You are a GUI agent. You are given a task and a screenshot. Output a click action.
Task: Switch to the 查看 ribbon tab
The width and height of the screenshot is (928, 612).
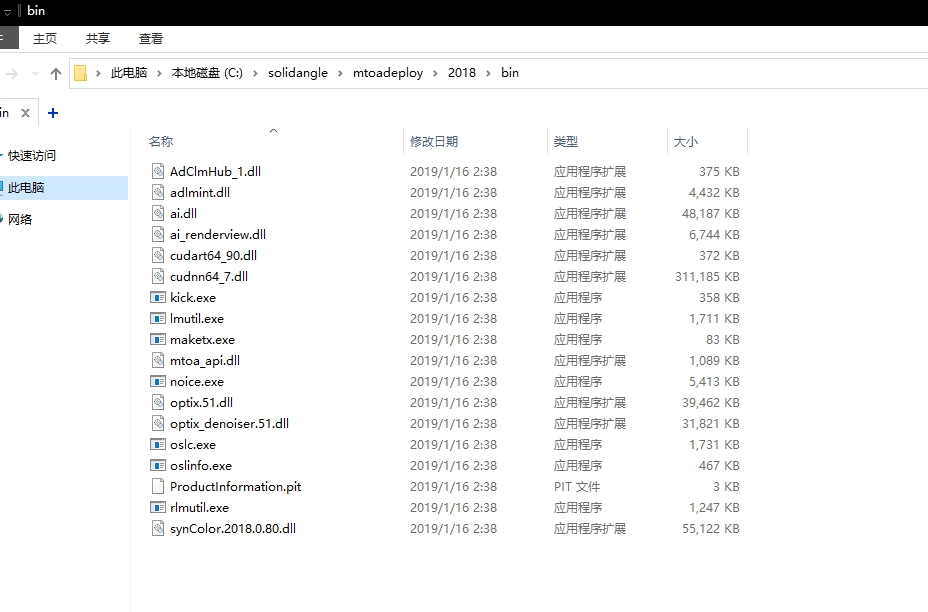click(151, 39)
